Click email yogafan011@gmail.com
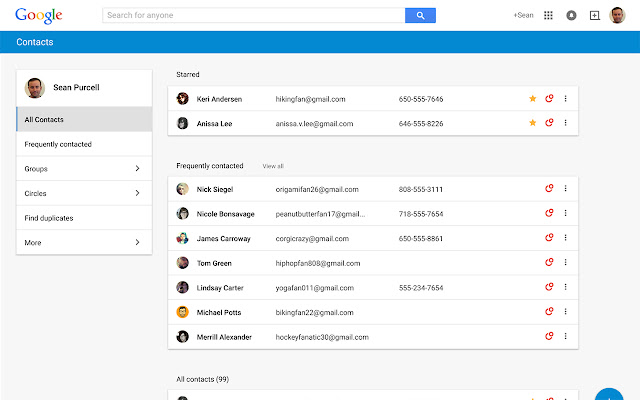This screenshot has width=640, height=400. click(315, 288)
